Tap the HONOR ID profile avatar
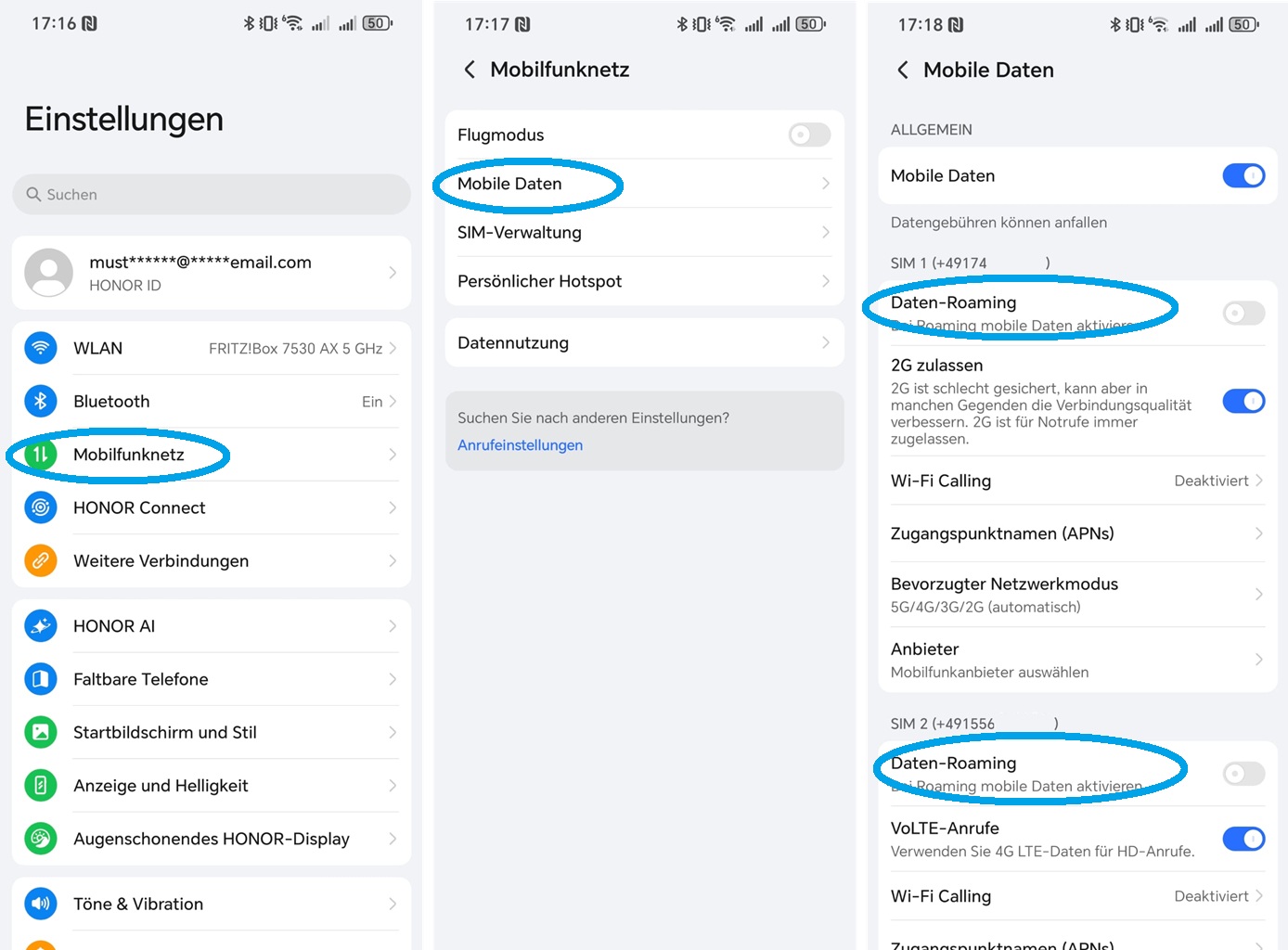Screen dimensions: 1288x950 48,273
